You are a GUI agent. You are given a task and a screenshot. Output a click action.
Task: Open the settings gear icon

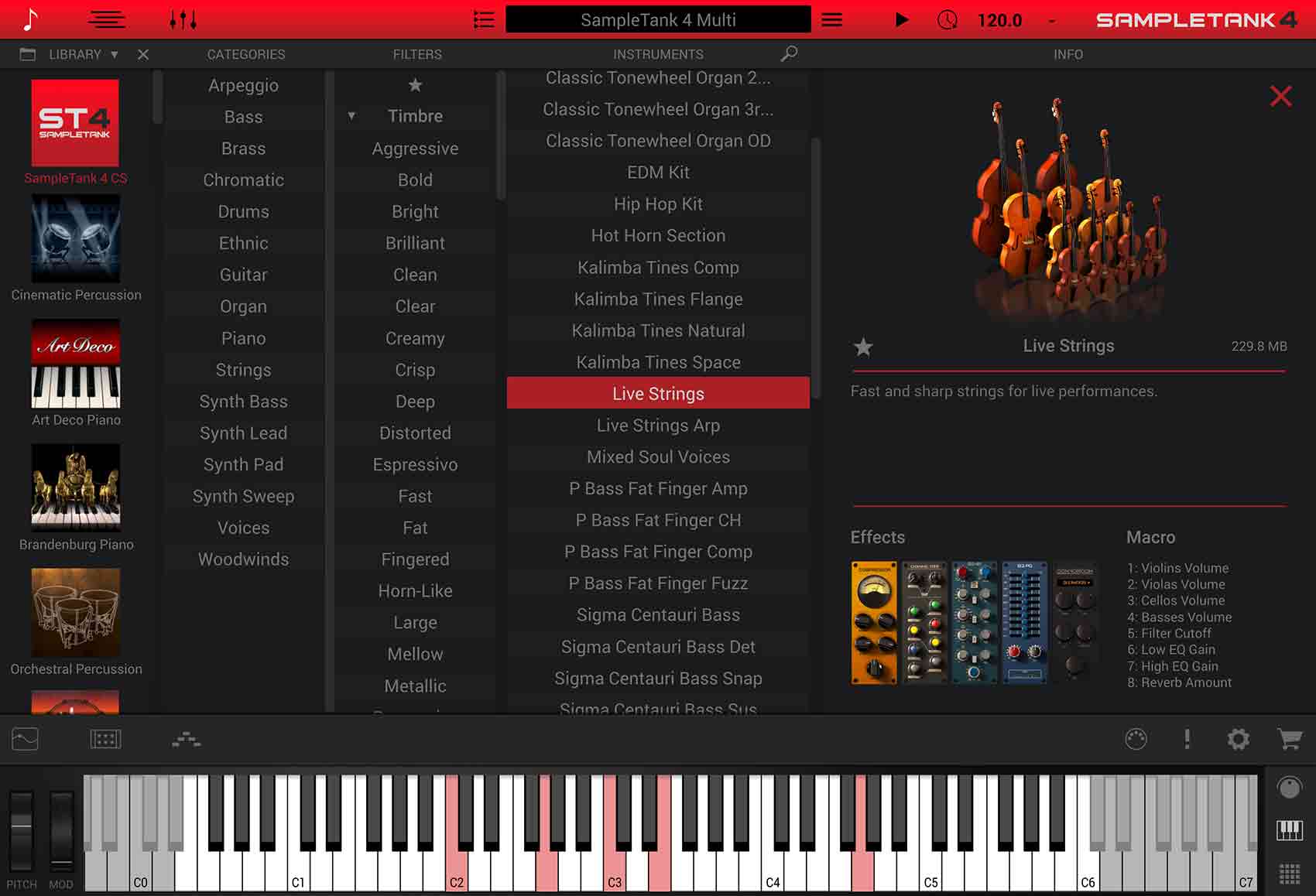(1239, 740)
